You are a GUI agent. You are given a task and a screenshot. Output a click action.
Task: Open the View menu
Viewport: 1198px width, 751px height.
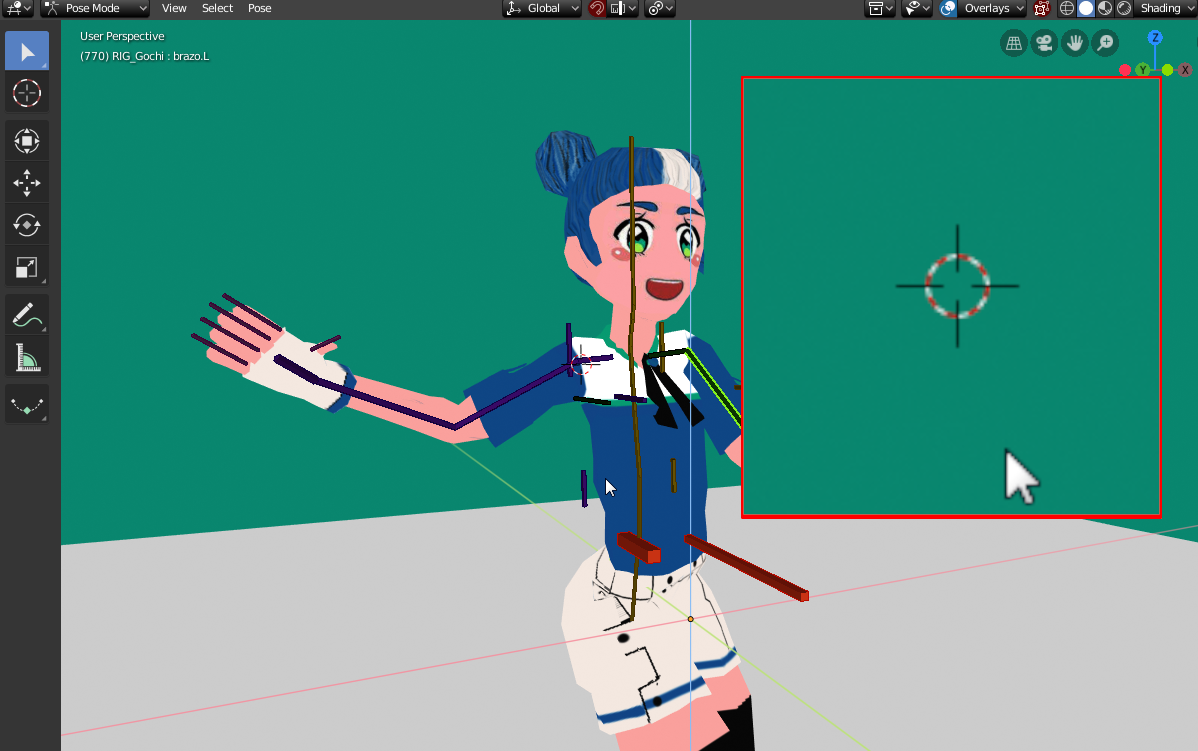(x=174, y=8)
